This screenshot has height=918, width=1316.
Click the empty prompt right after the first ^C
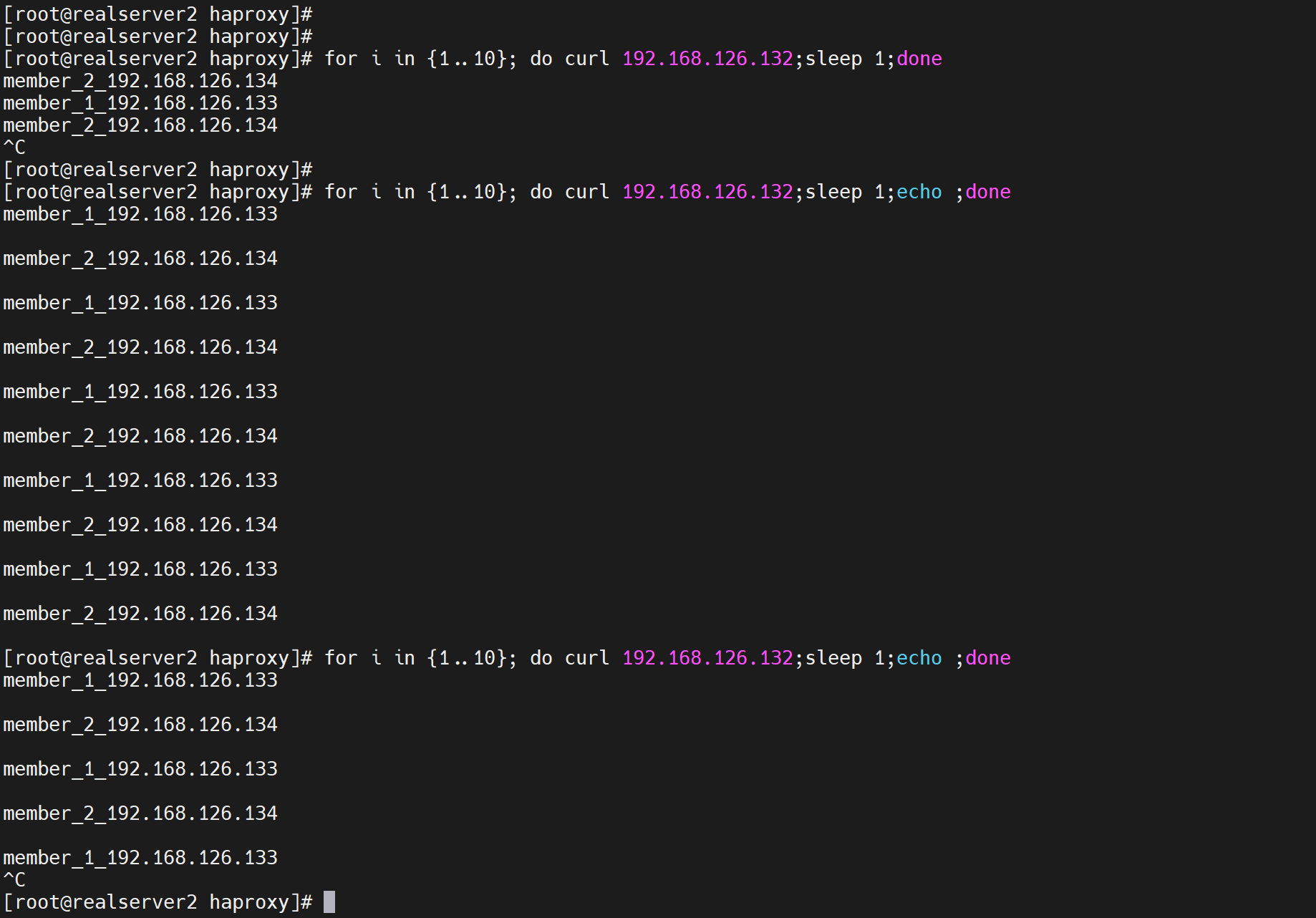(x=158, y=170)
